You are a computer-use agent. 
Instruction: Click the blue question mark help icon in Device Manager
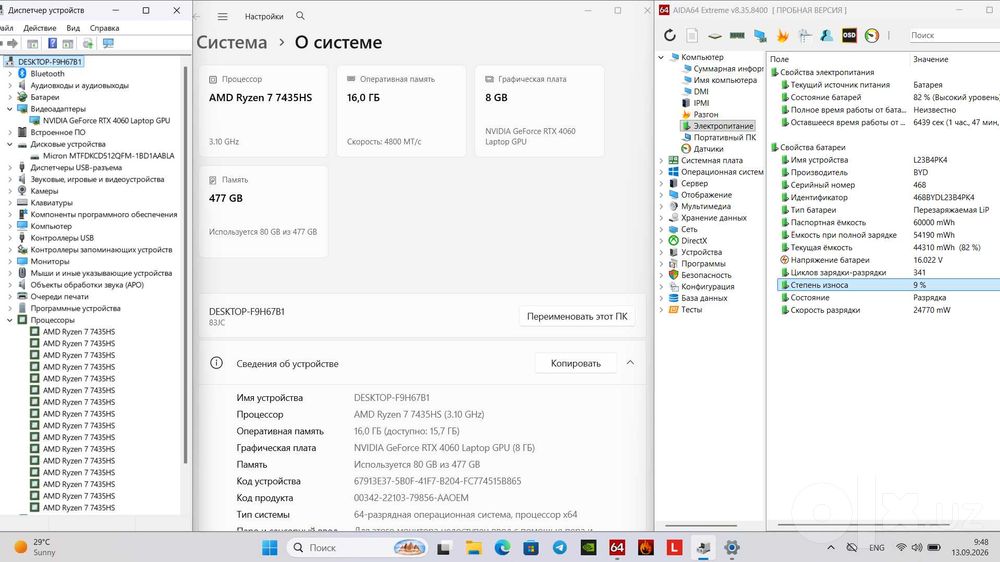pos(52,43)
